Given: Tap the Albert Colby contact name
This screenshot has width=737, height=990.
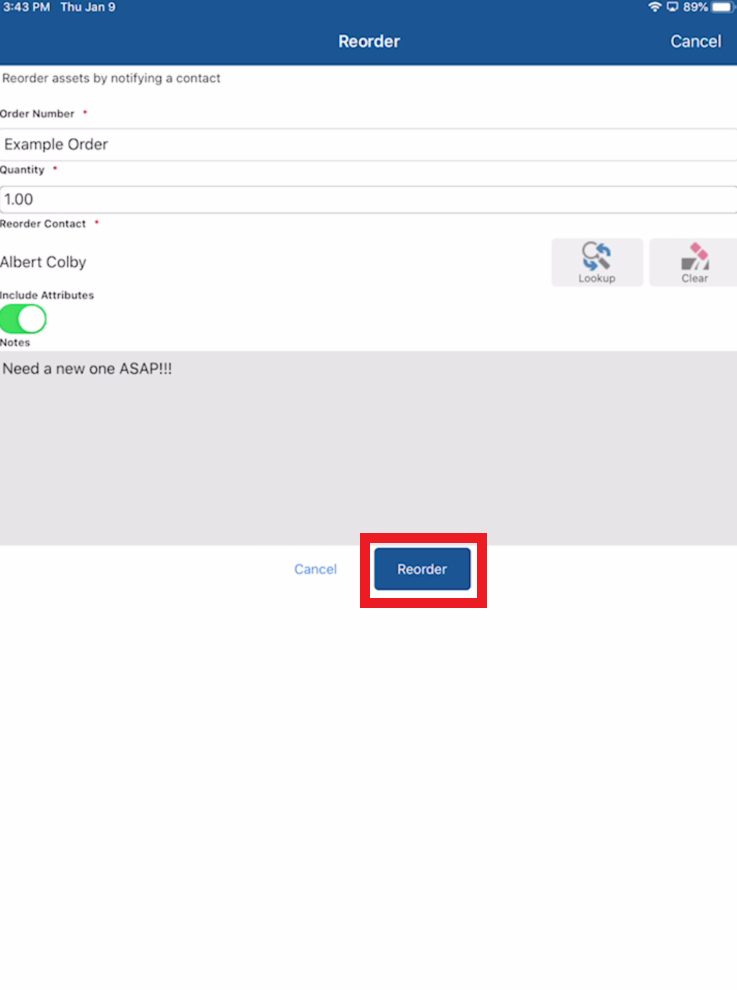Looking at the screenshot, I should (43, 262).
